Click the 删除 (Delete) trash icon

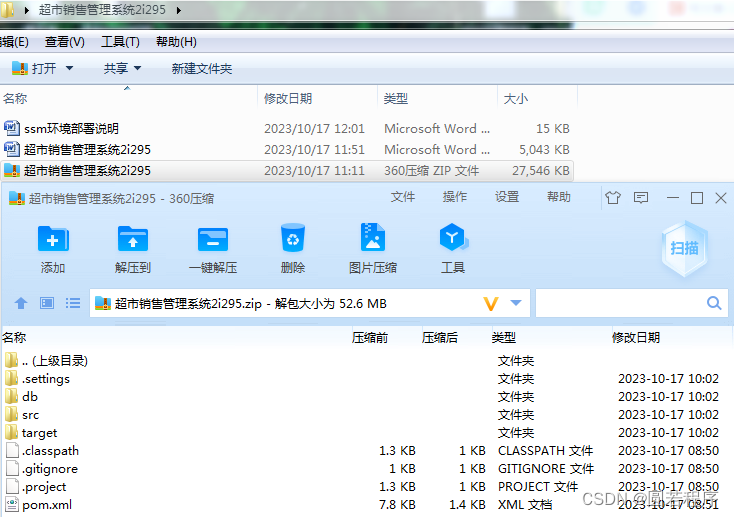click(293, 238)
